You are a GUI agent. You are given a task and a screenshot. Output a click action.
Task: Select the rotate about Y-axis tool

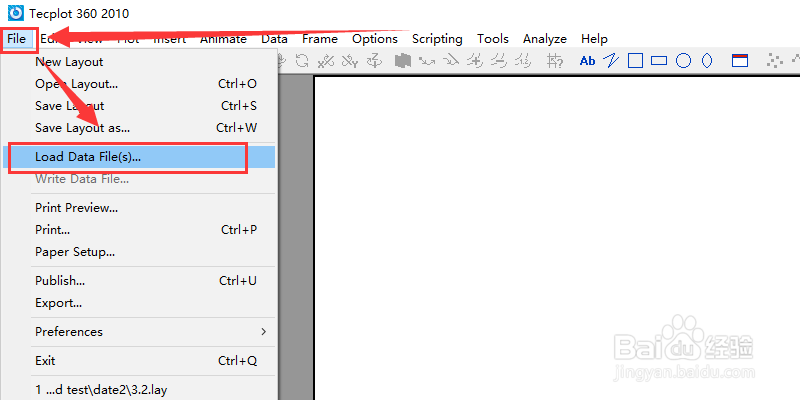coord(349,61)
